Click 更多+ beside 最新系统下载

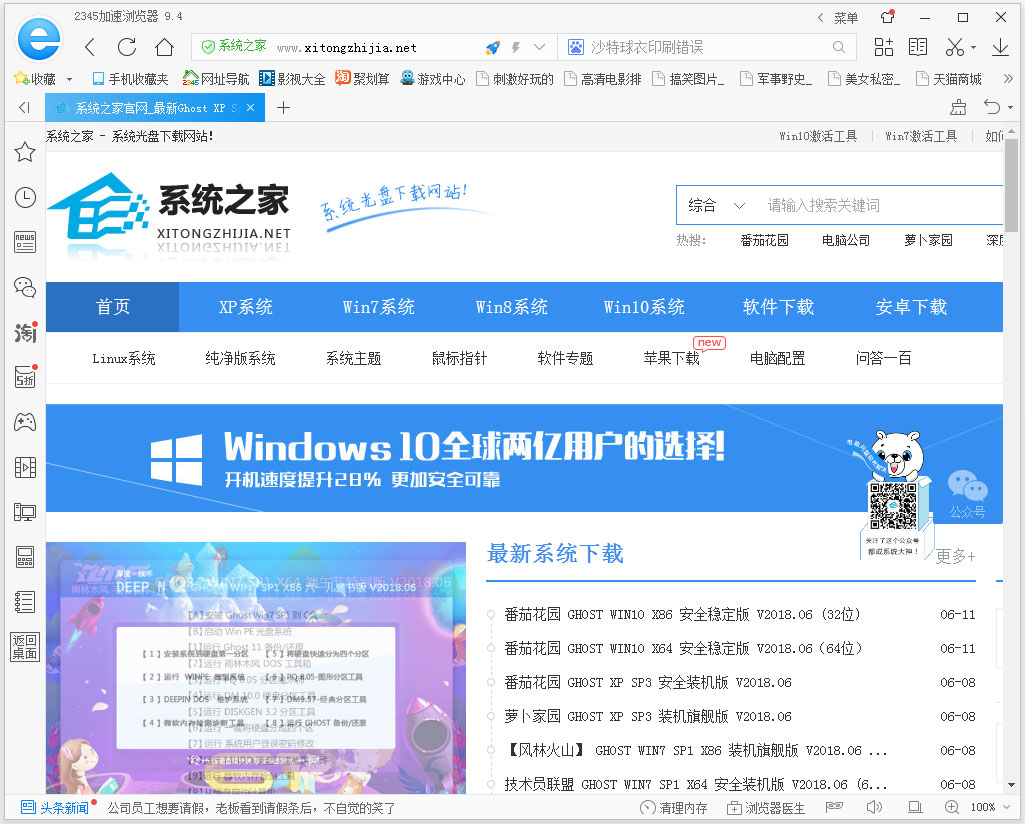click(x=956, y=556)
